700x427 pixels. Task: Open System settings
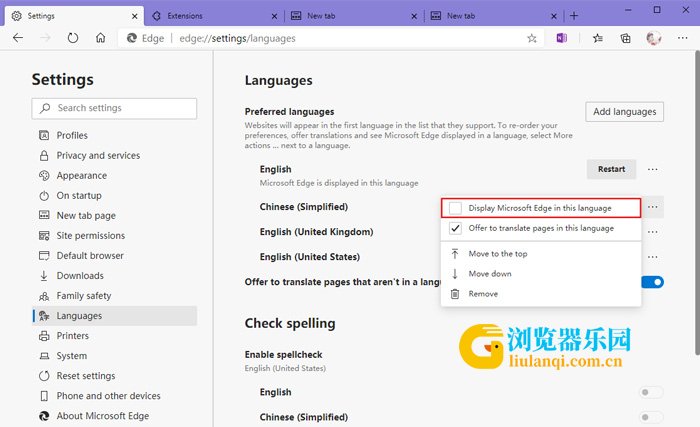coord(115,356)
